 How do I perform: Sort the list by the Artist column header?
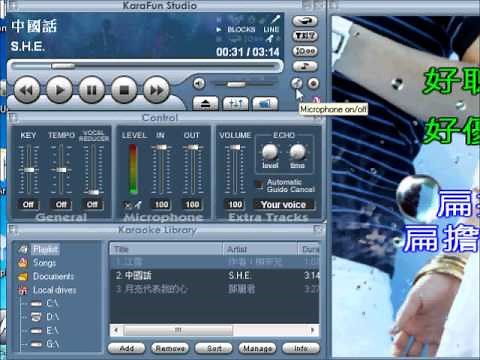click(260, 249)
